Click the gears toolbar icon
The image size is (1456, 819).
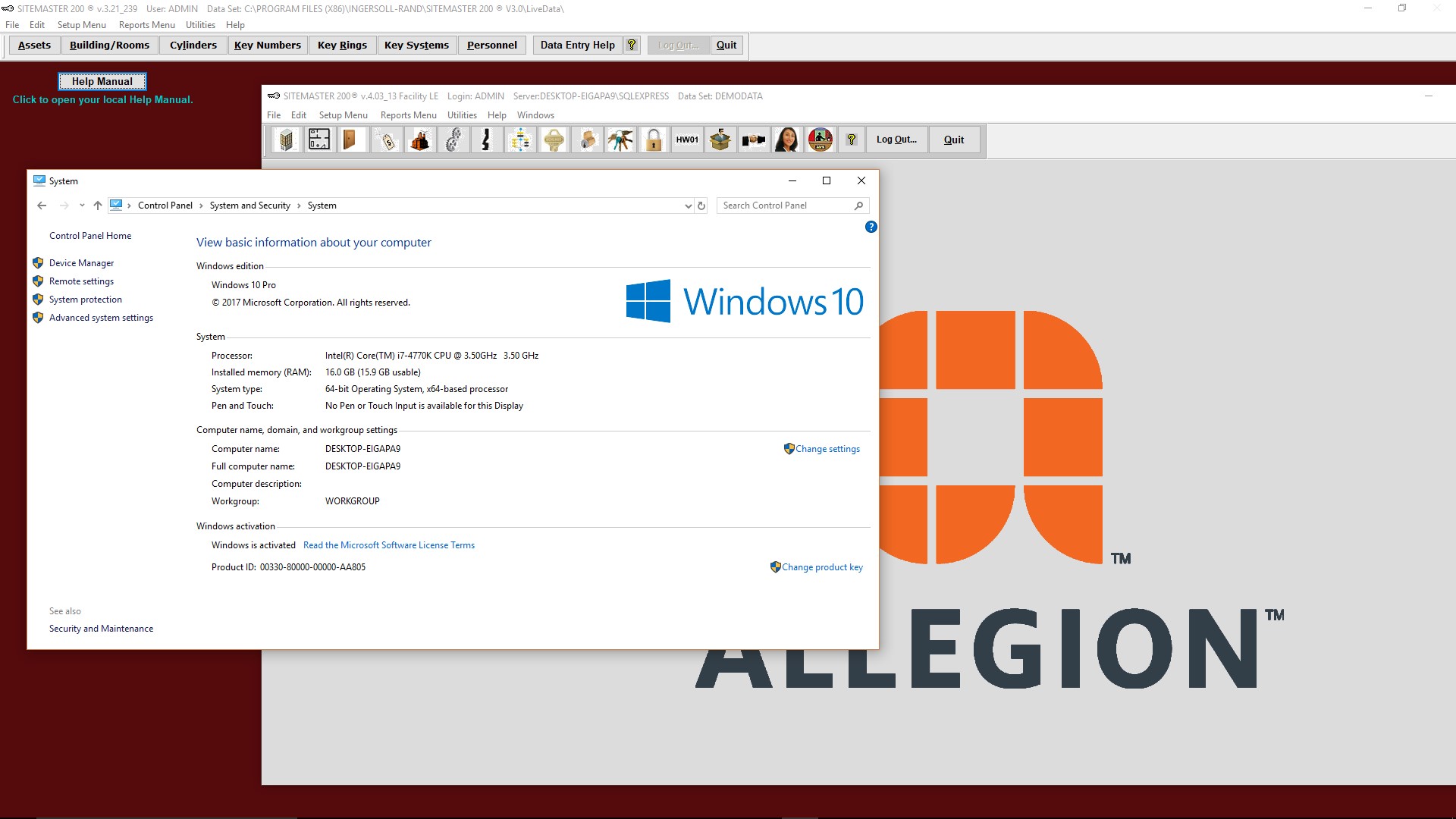point(453,140)
